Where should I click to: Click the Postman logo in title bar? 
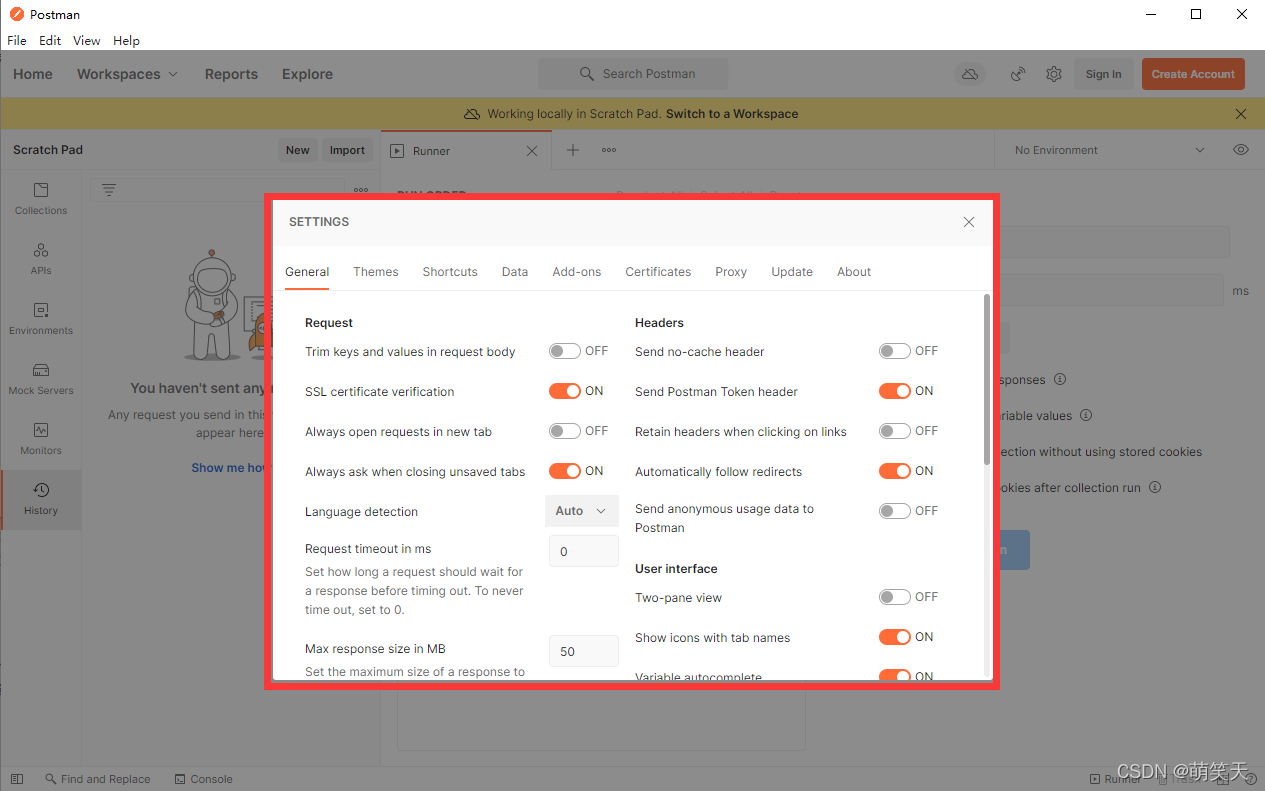[x=17, y=14]
